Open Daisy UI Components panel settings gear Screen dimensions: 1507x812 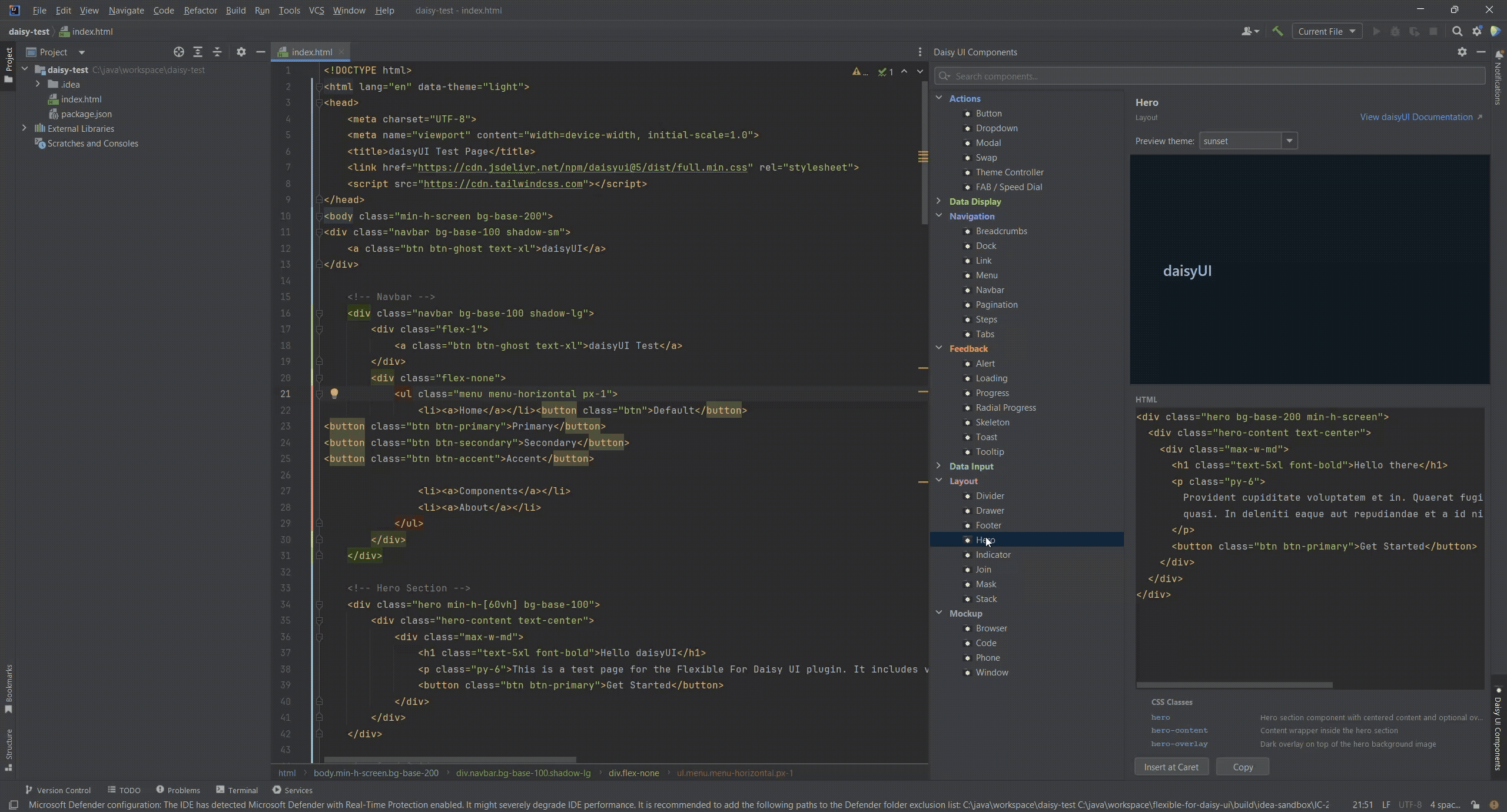(x=1462, y=52)
